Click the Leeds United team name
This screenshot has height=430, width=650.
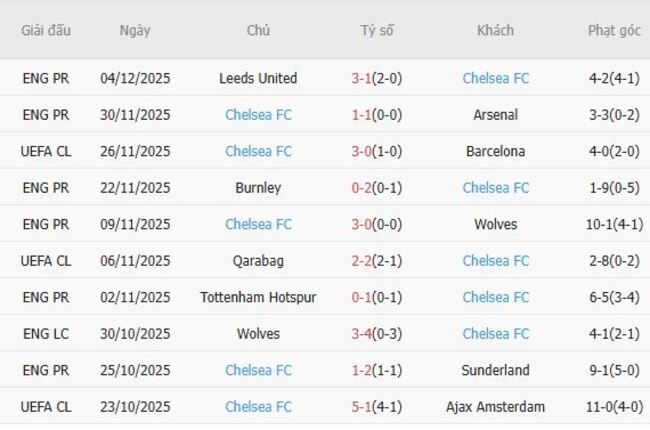[258, 78]
